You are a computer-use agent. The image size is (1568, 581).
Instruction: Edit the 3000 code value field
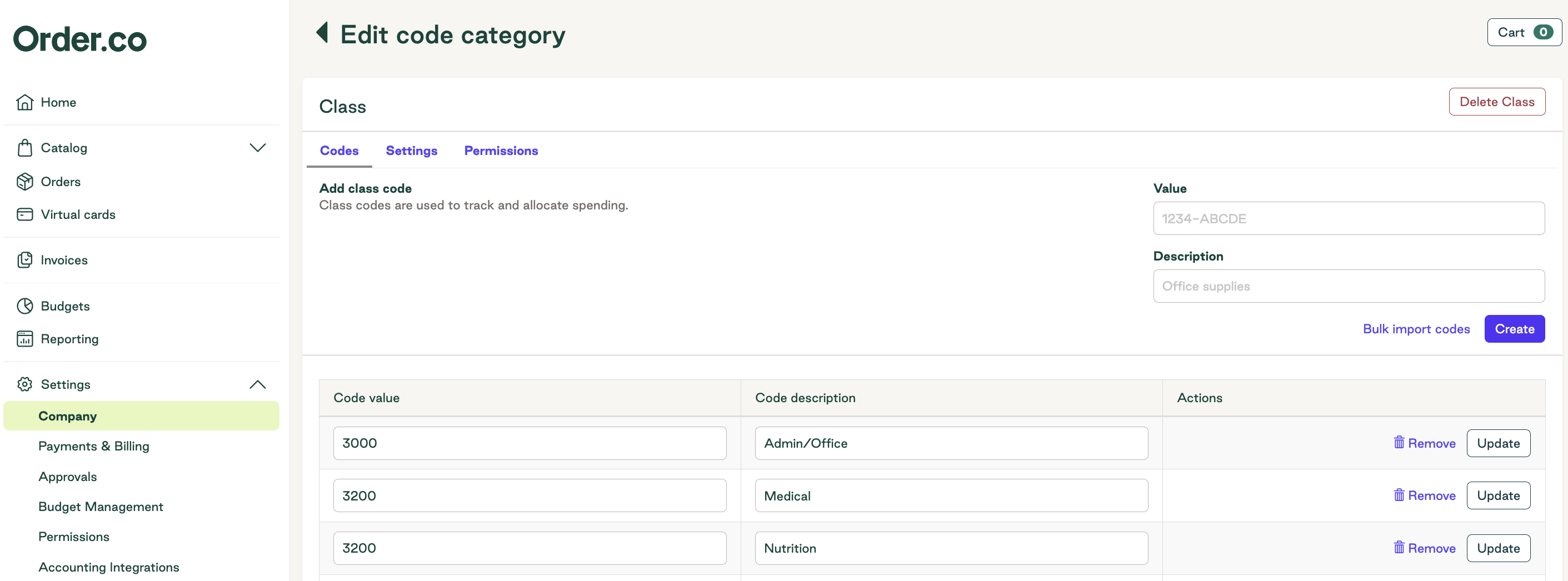click(x=530, y=443)
